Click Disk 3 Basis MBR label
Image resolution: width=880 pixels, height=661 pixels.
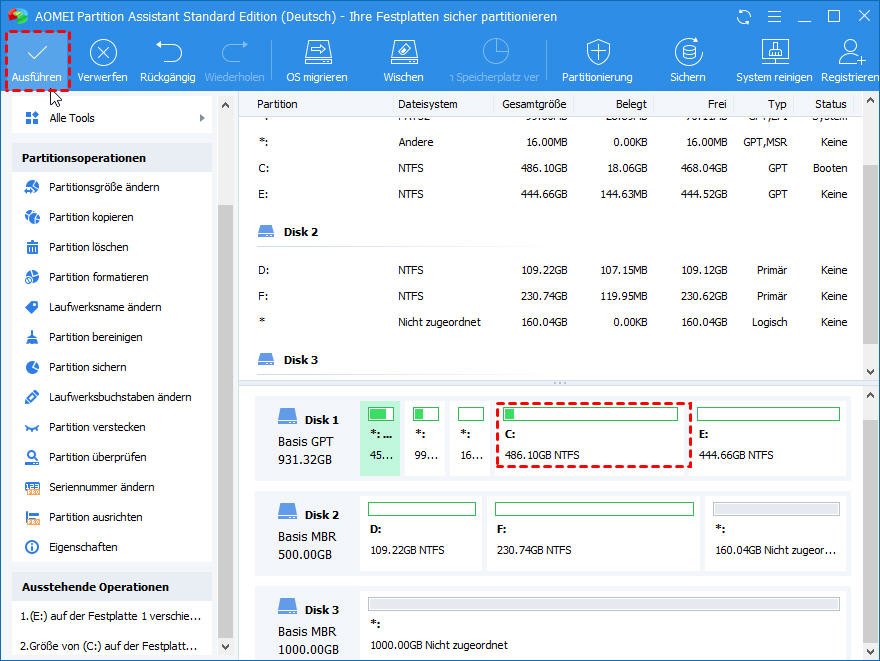pyautogui.click(x=308, y=628)
